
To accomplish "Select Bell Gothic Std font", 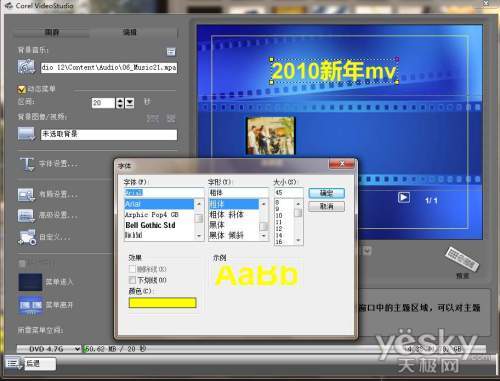I will [x=159, y=225].
